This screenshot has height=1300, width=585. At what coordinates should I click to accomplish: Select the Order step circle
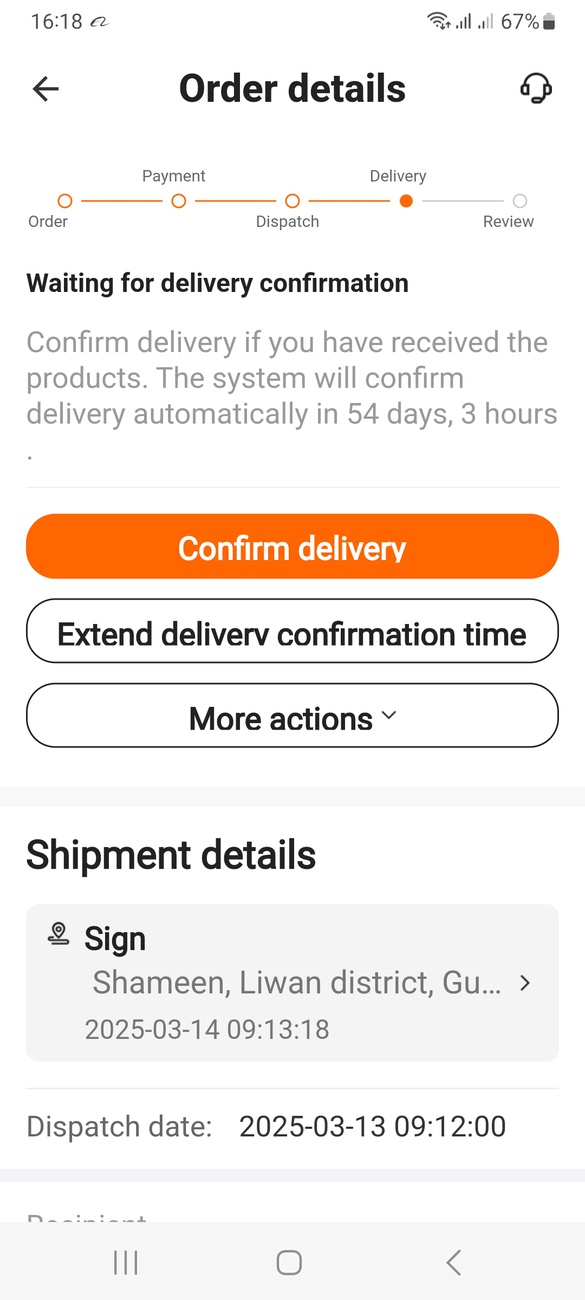pos(65,201)
